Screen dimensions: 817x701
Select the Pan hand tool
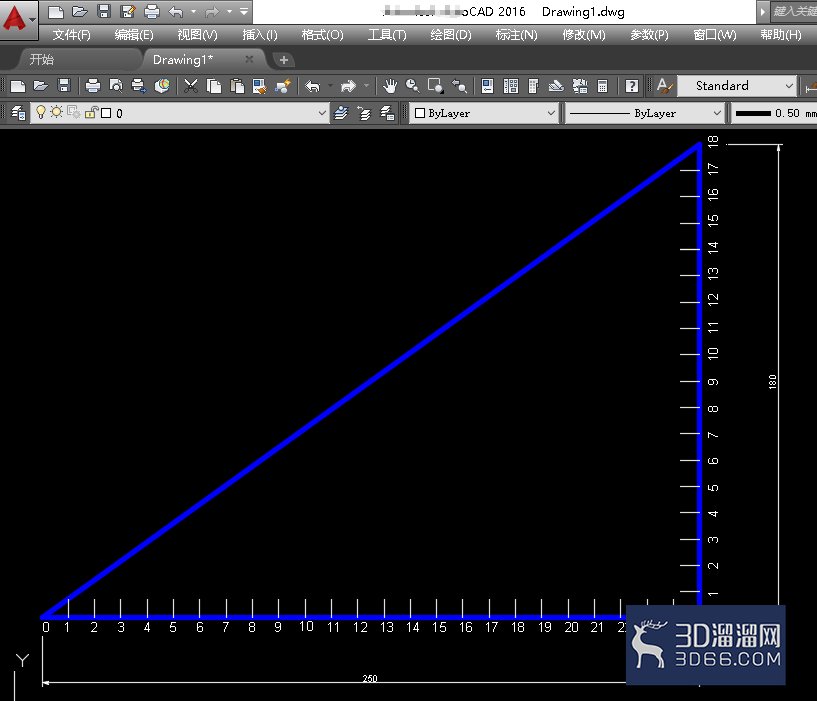pyautogui.click(x=389, y=85)
